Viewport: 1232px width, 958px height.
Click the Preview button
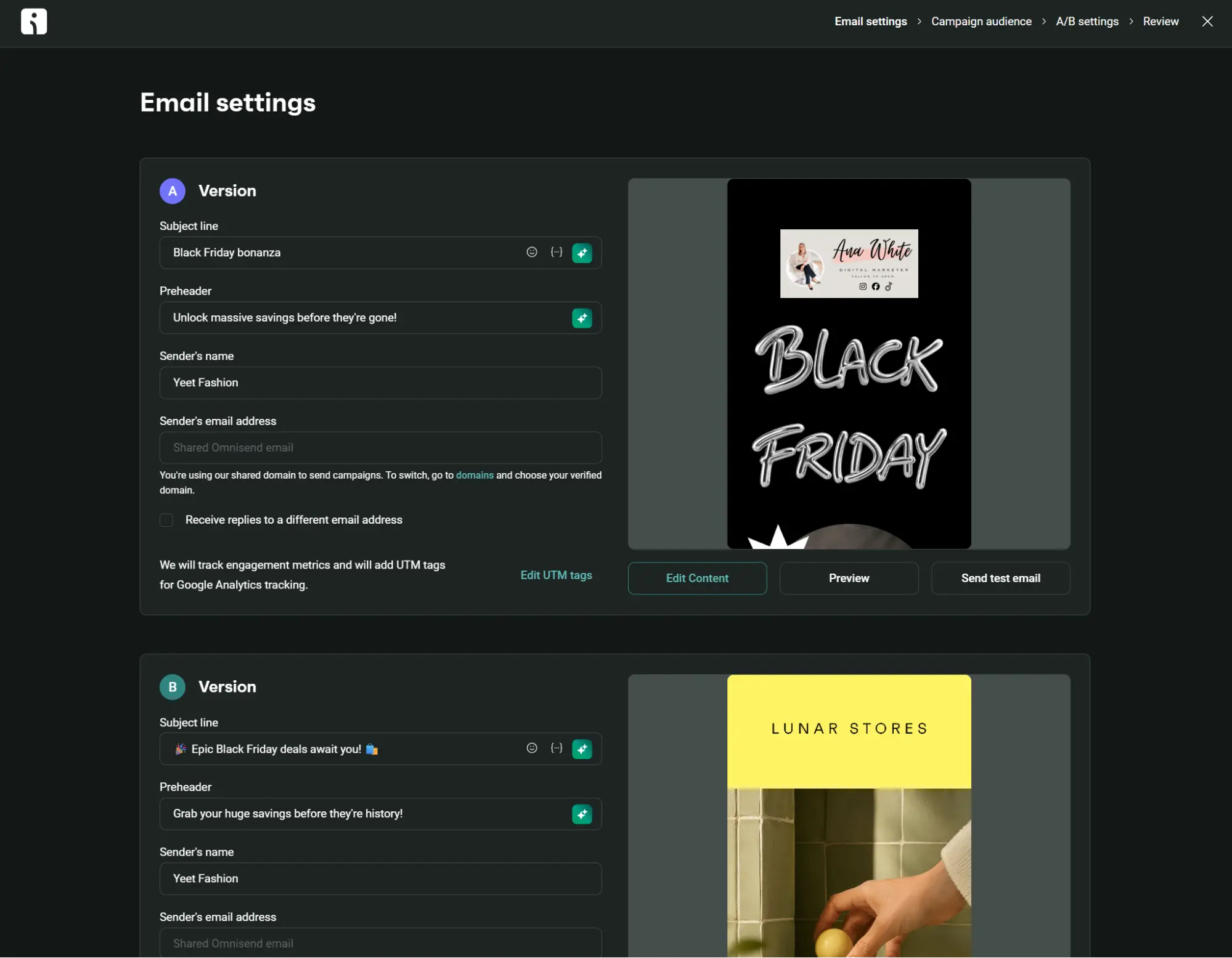coord(849,578)
